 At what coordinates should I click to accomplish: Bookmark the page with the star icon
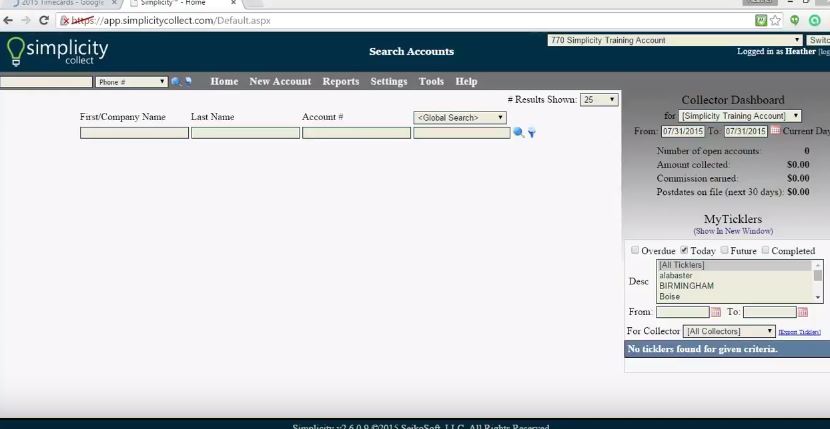(775, 21)
